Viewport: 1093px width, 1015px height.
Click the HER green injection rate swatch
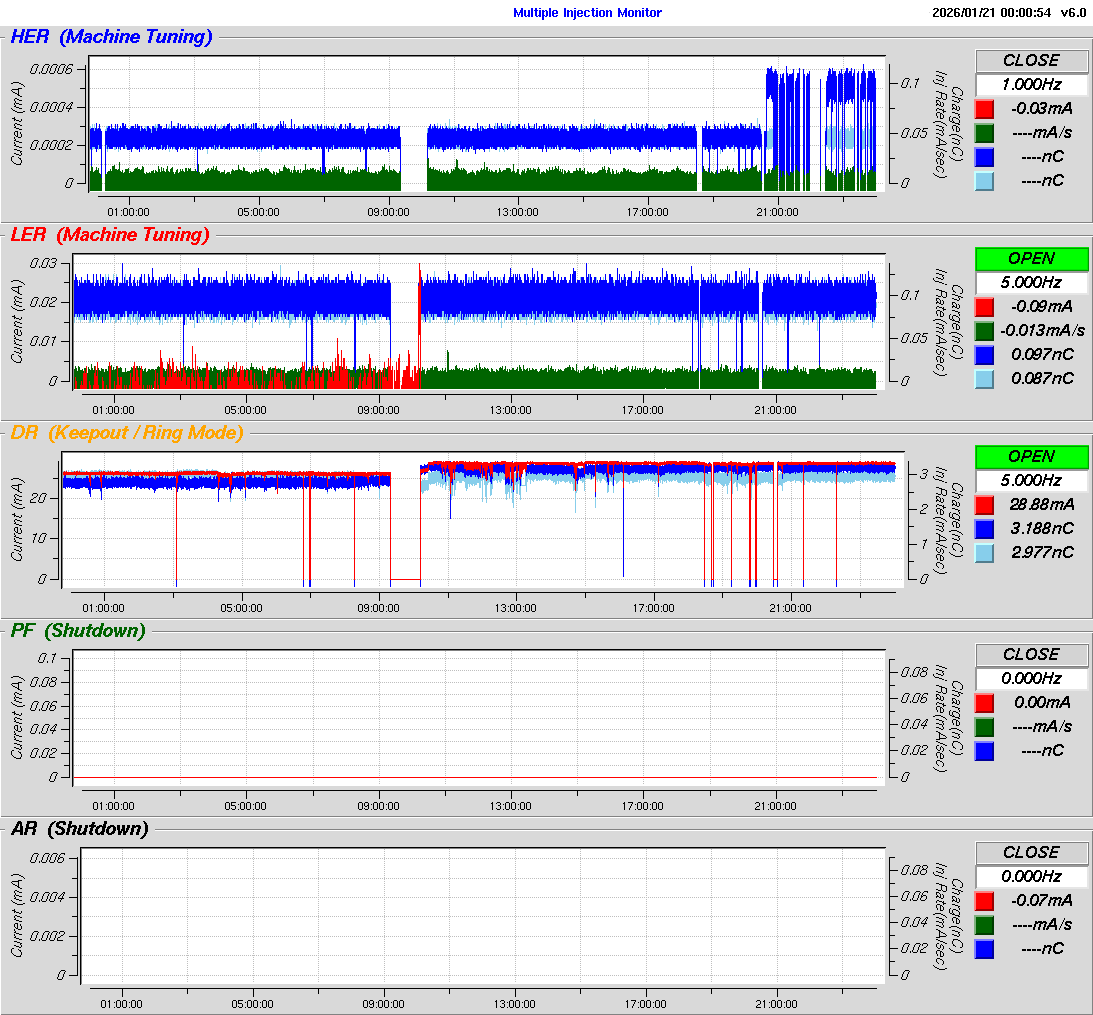(985, 132)
